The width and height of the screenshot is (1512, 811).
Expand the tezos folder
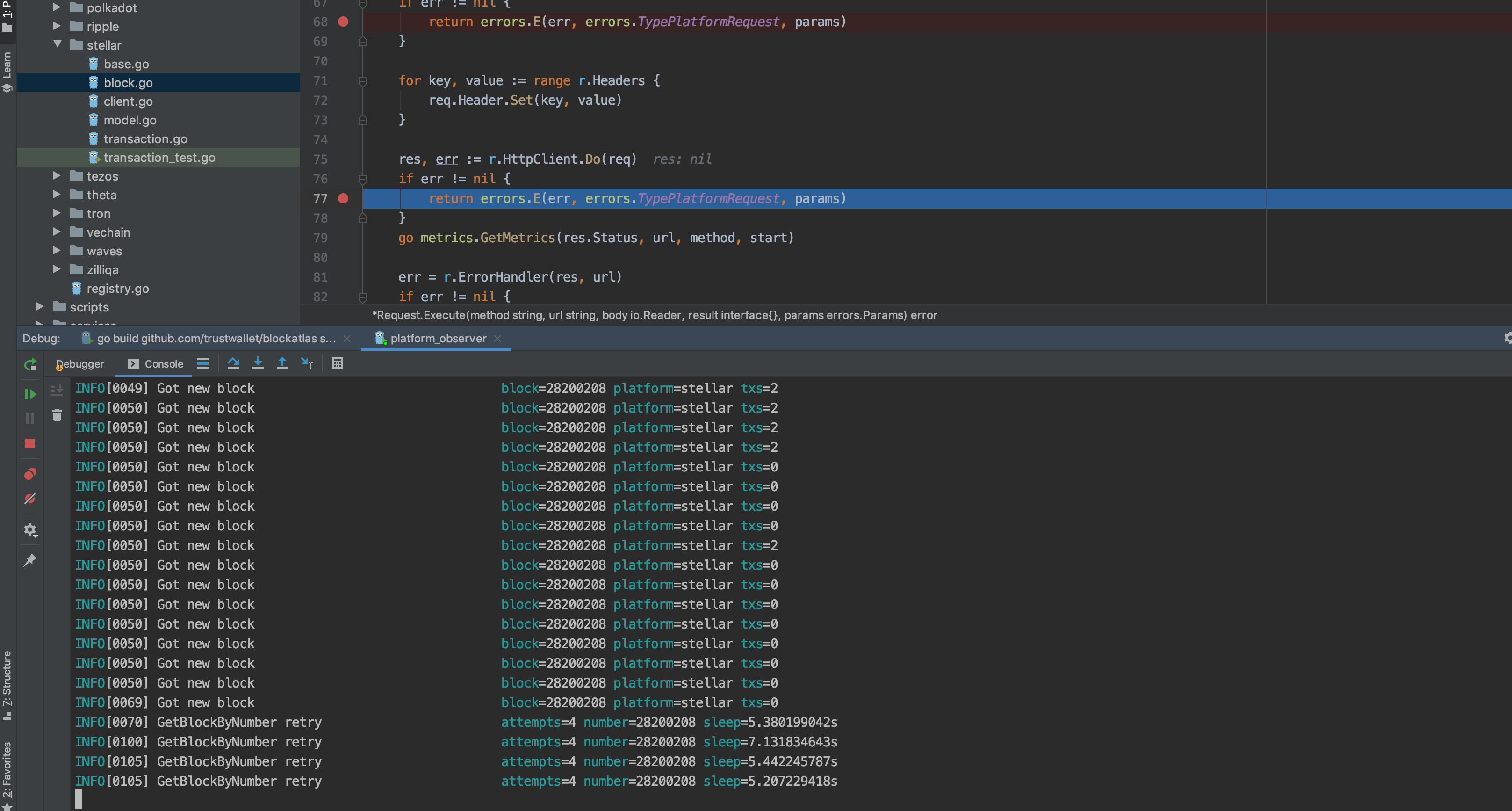(57, 175)
